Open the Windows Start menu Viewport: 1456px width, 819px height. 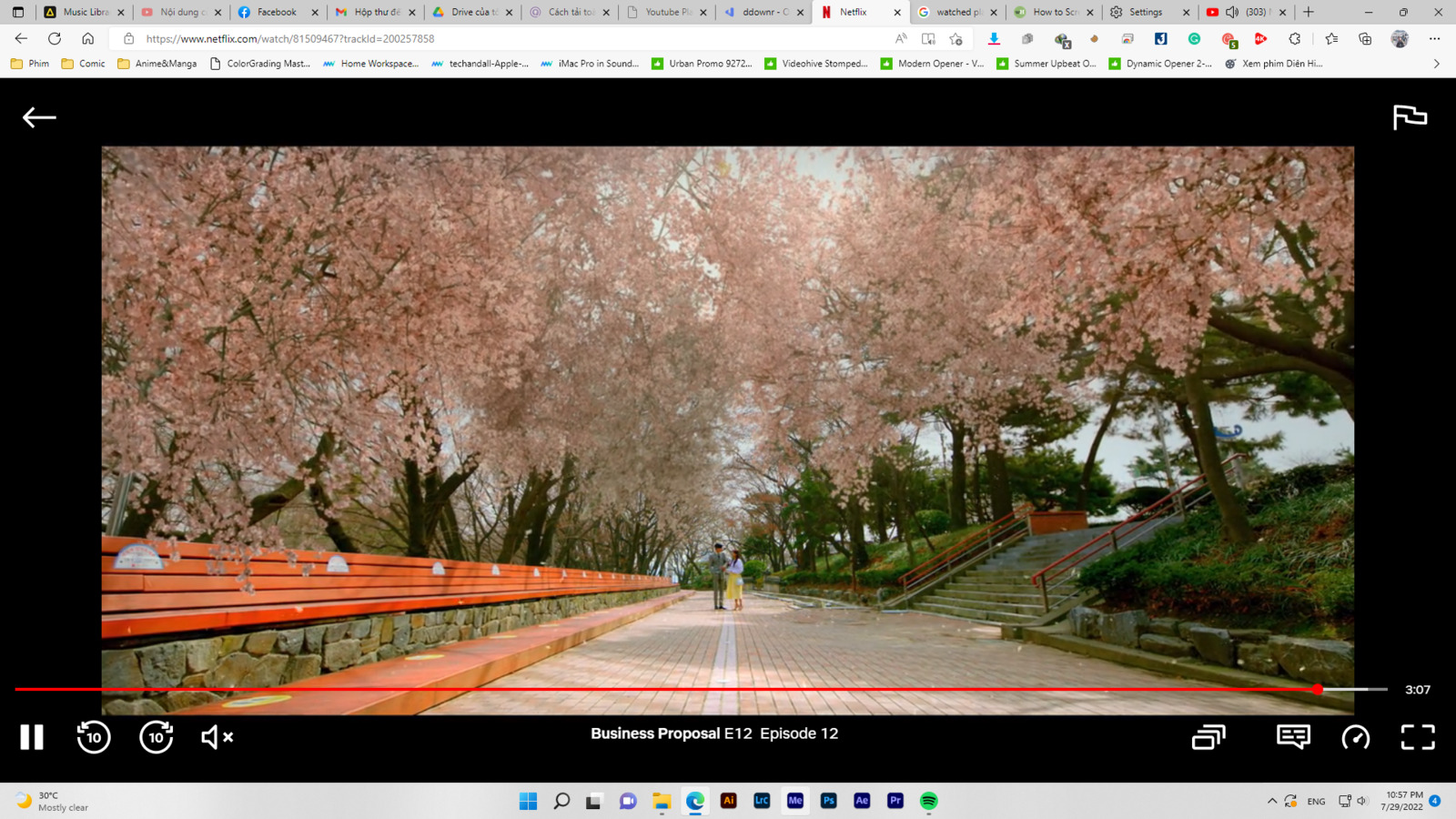pos(528,801)
